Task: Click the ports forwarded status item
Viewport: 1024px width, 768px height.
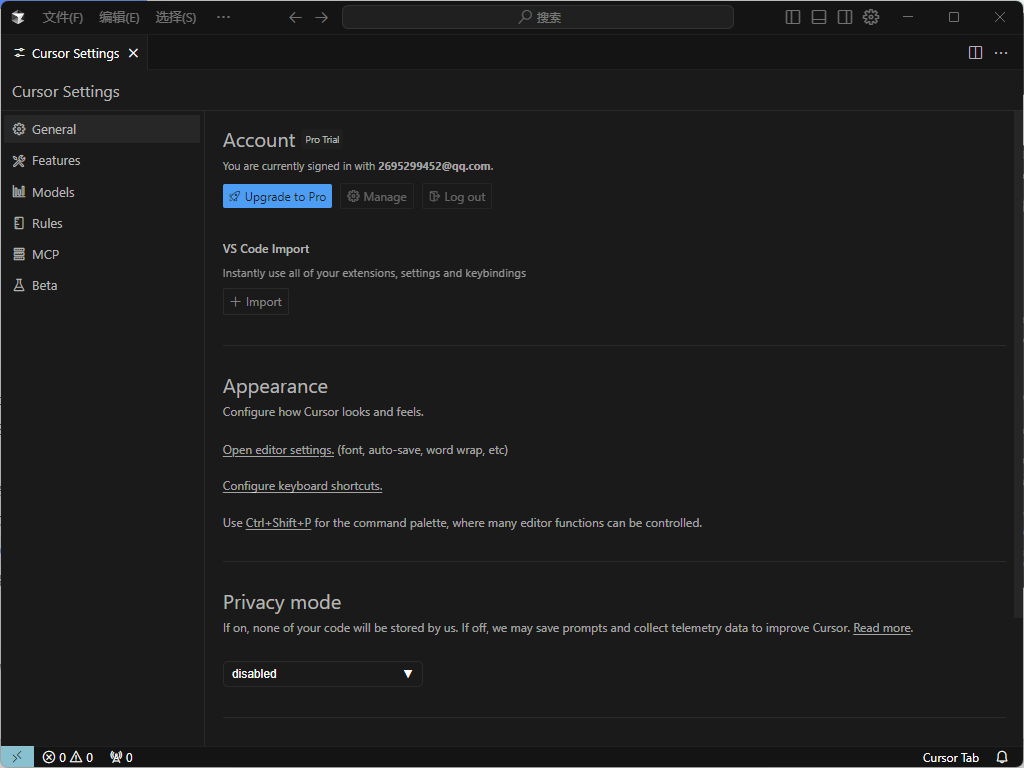Action: [x=121, y=758]
